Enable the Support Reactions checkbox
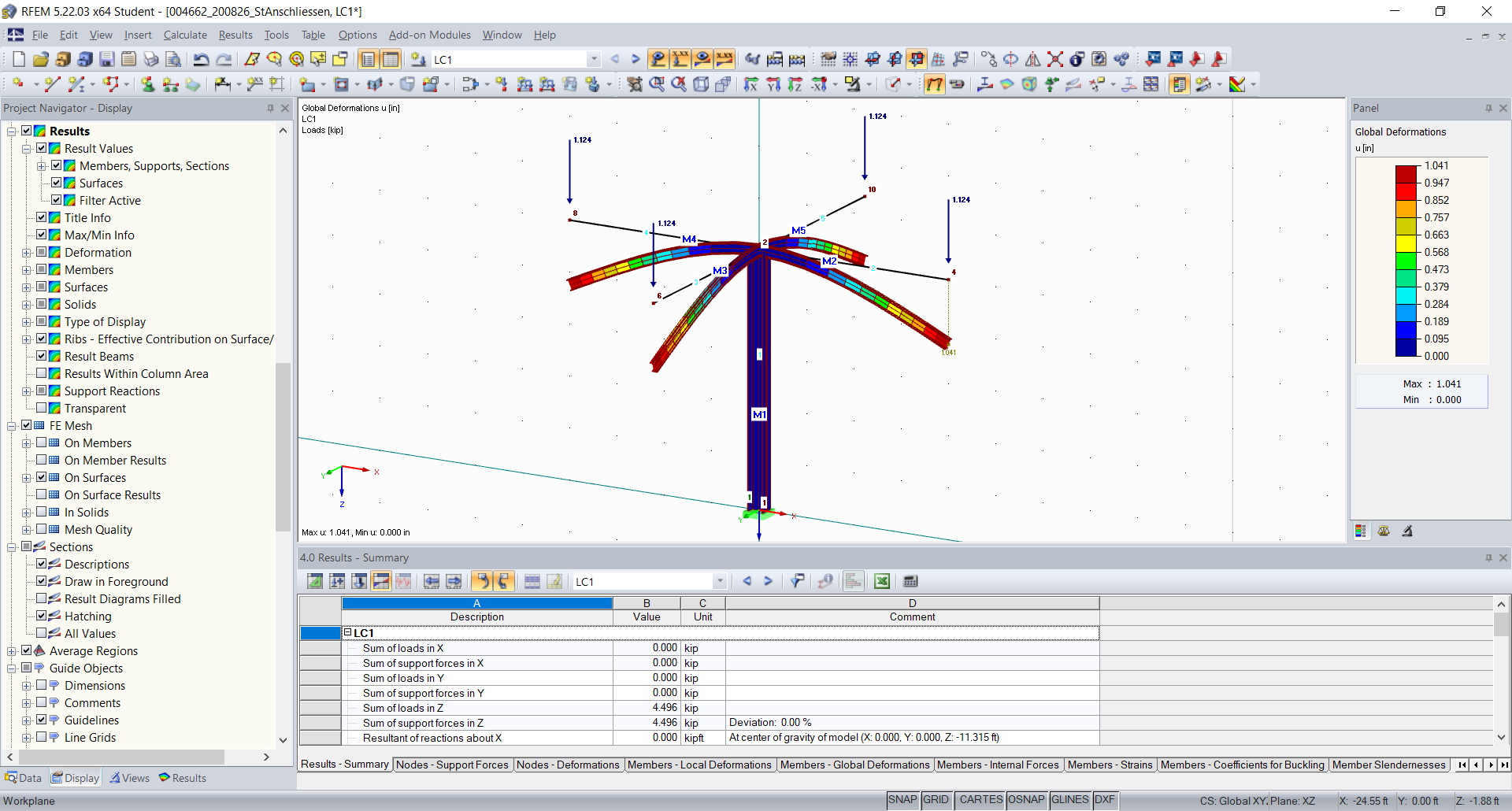 [41, 391]
